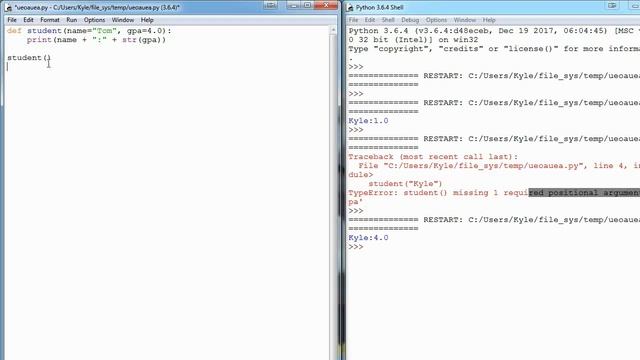640x360 pixels.
Task: Open the File menu in editor window
Action: coord(12,20)
